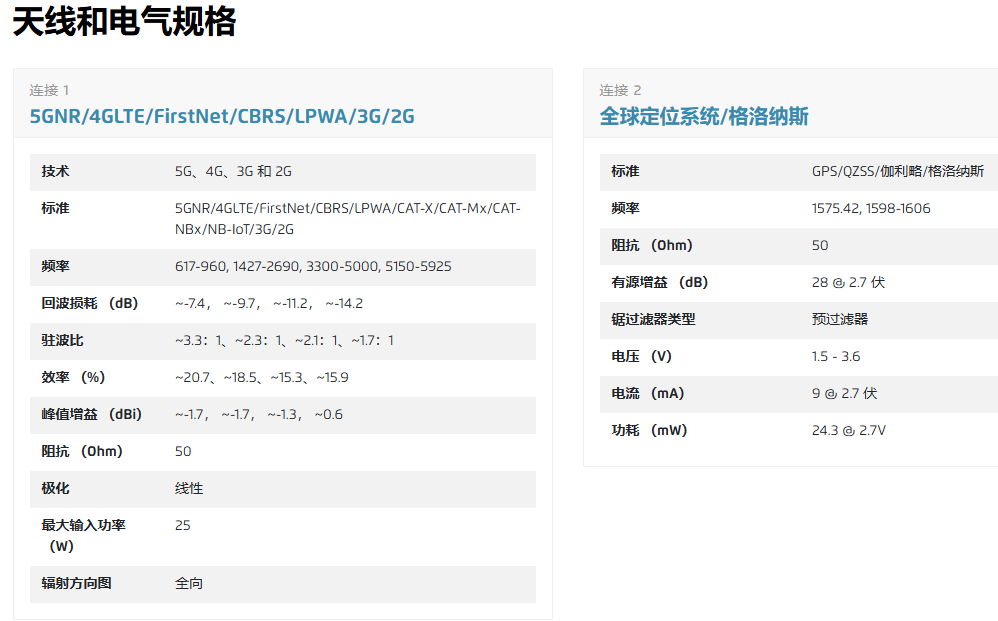The width and height of the screenshot is (998, 621).
Task: Select the efficiency values ~20.7、~18.5、~15.3、~15.9
Action: [262, 377]
